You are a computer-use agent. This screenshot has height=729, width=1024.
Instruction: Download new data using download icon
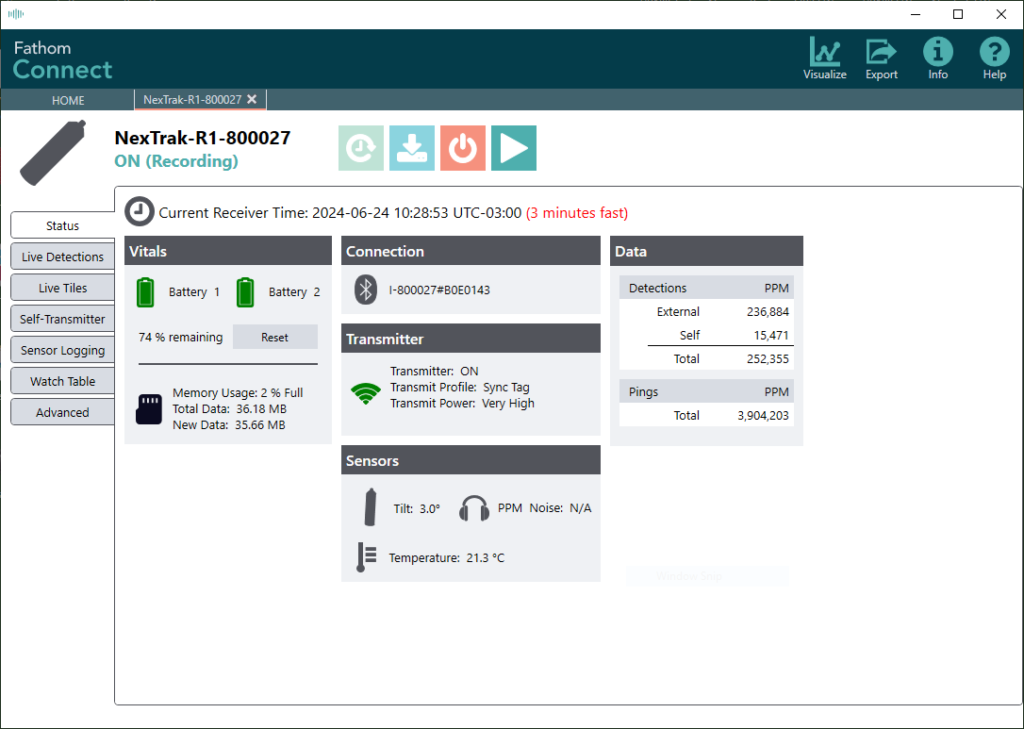(411, 147)
